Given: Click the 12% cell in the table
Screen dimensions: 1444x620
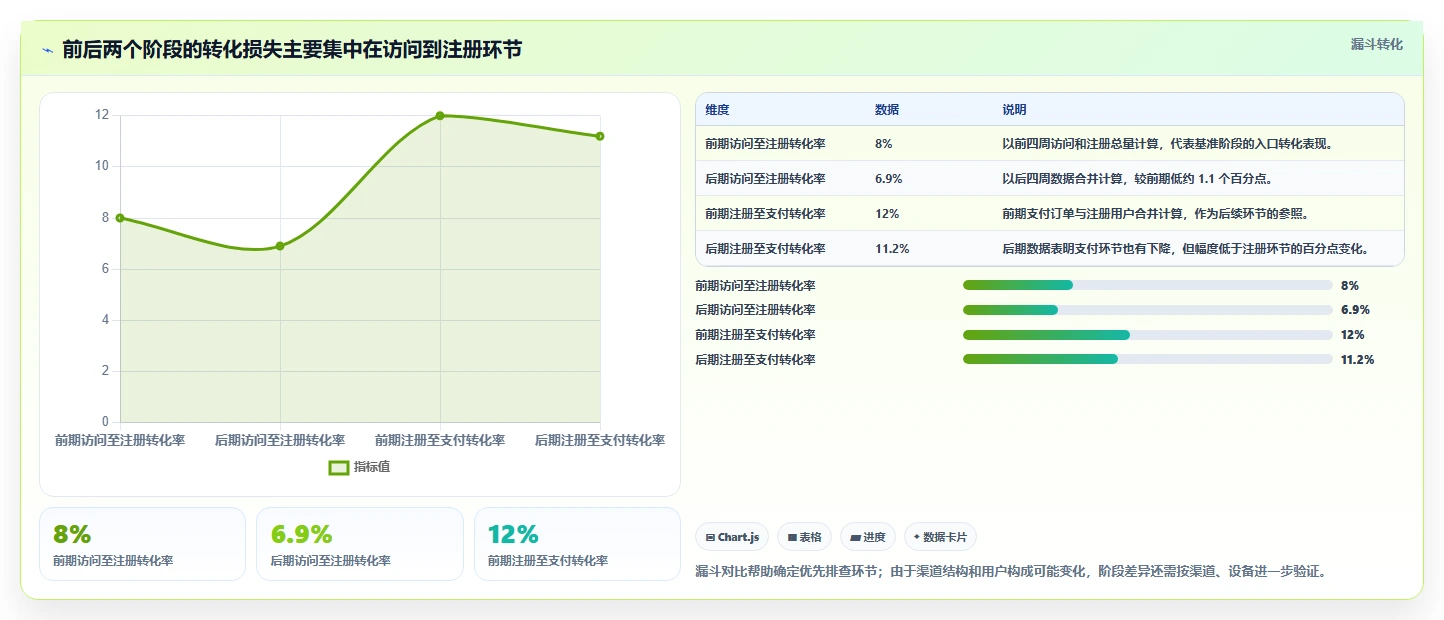Looking at the screenshot, I should point(887,214).
